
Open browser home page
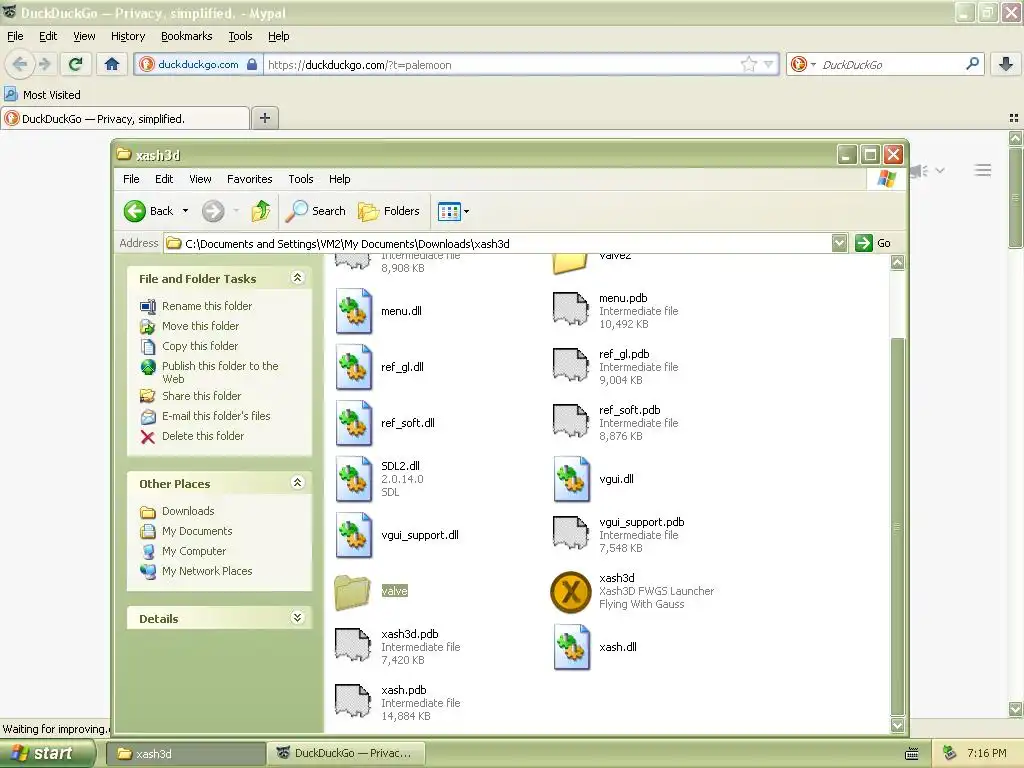tap(112, 64)
